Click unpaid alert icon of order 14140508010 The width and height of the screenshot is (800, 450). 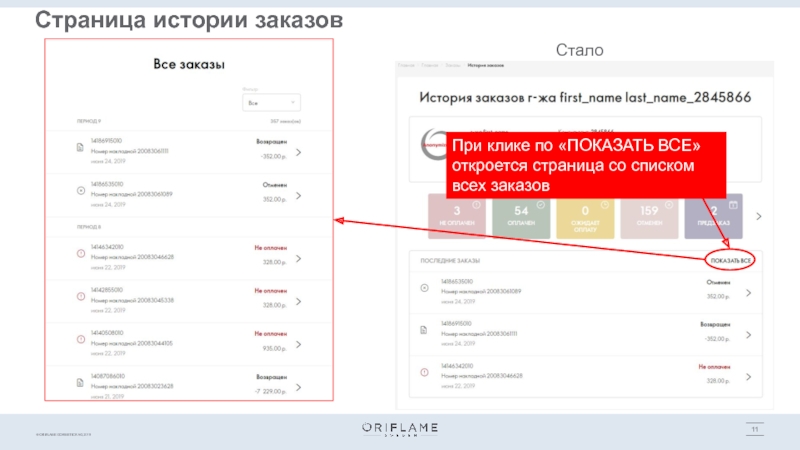tap(81, 339)
